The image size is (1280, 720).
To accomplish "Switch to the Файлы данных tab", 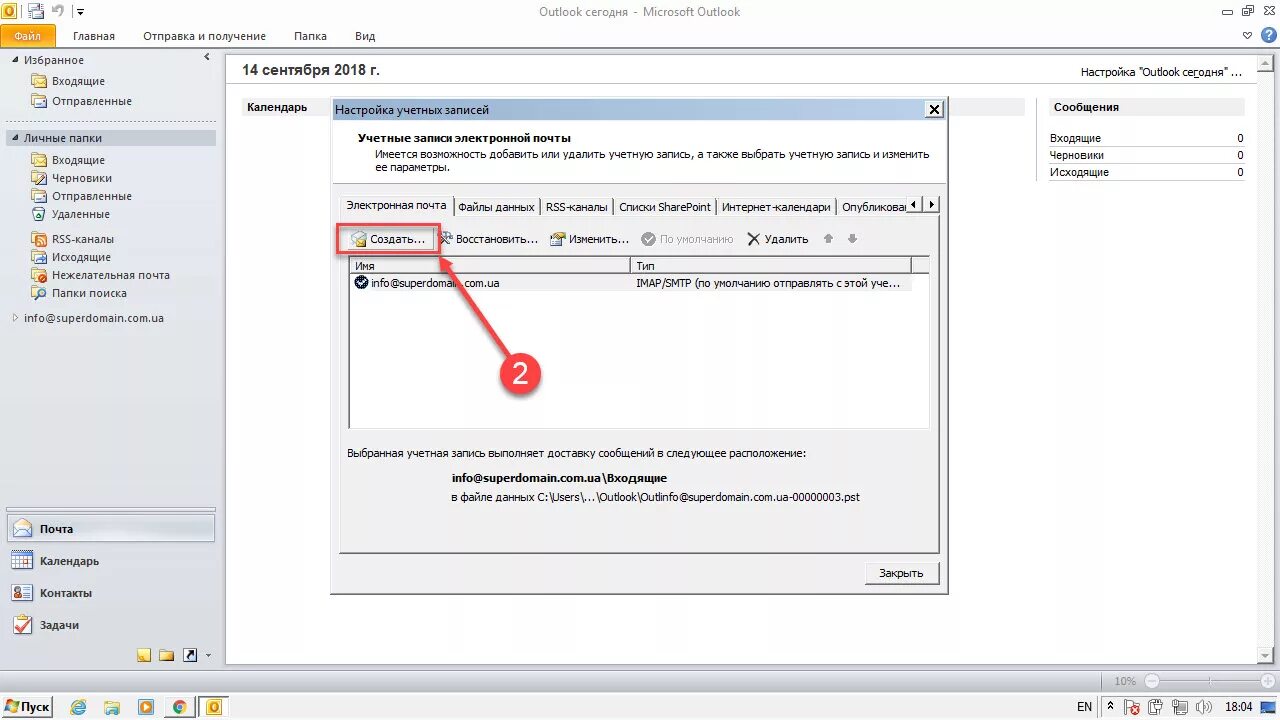I will tap(496, 207).
